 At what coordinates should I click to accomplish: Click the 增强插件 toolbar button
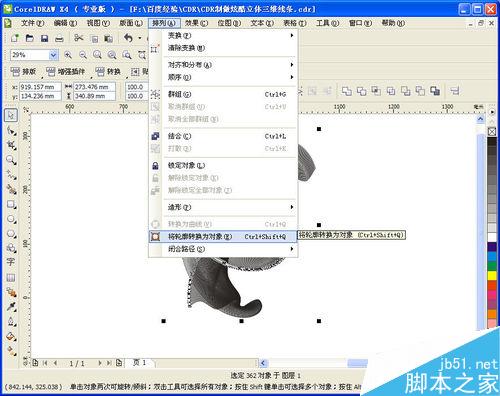coord(65,72)
